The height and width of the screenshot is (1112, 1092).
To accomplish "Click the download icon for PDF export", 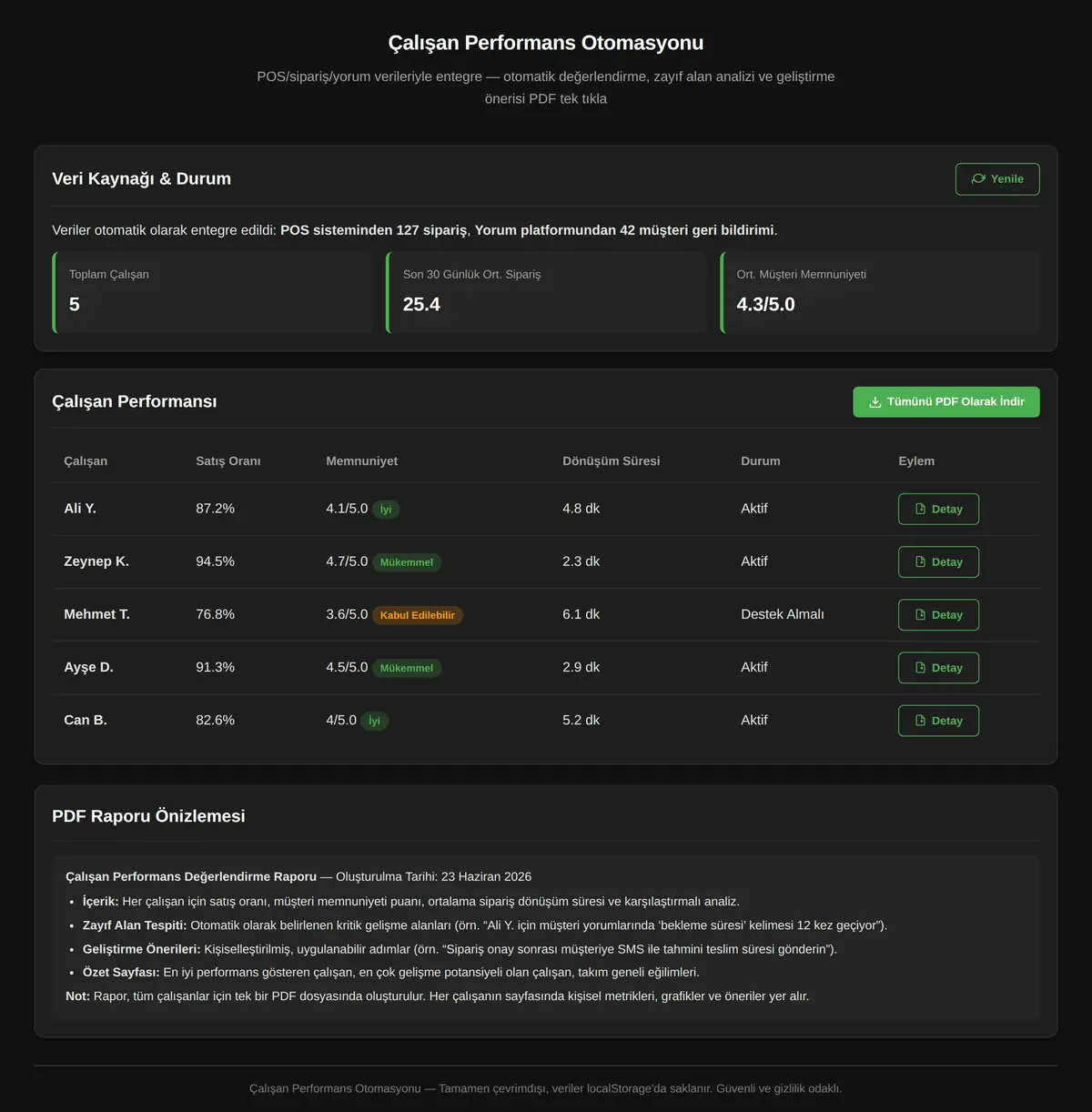I will click(x=875, y=402).
